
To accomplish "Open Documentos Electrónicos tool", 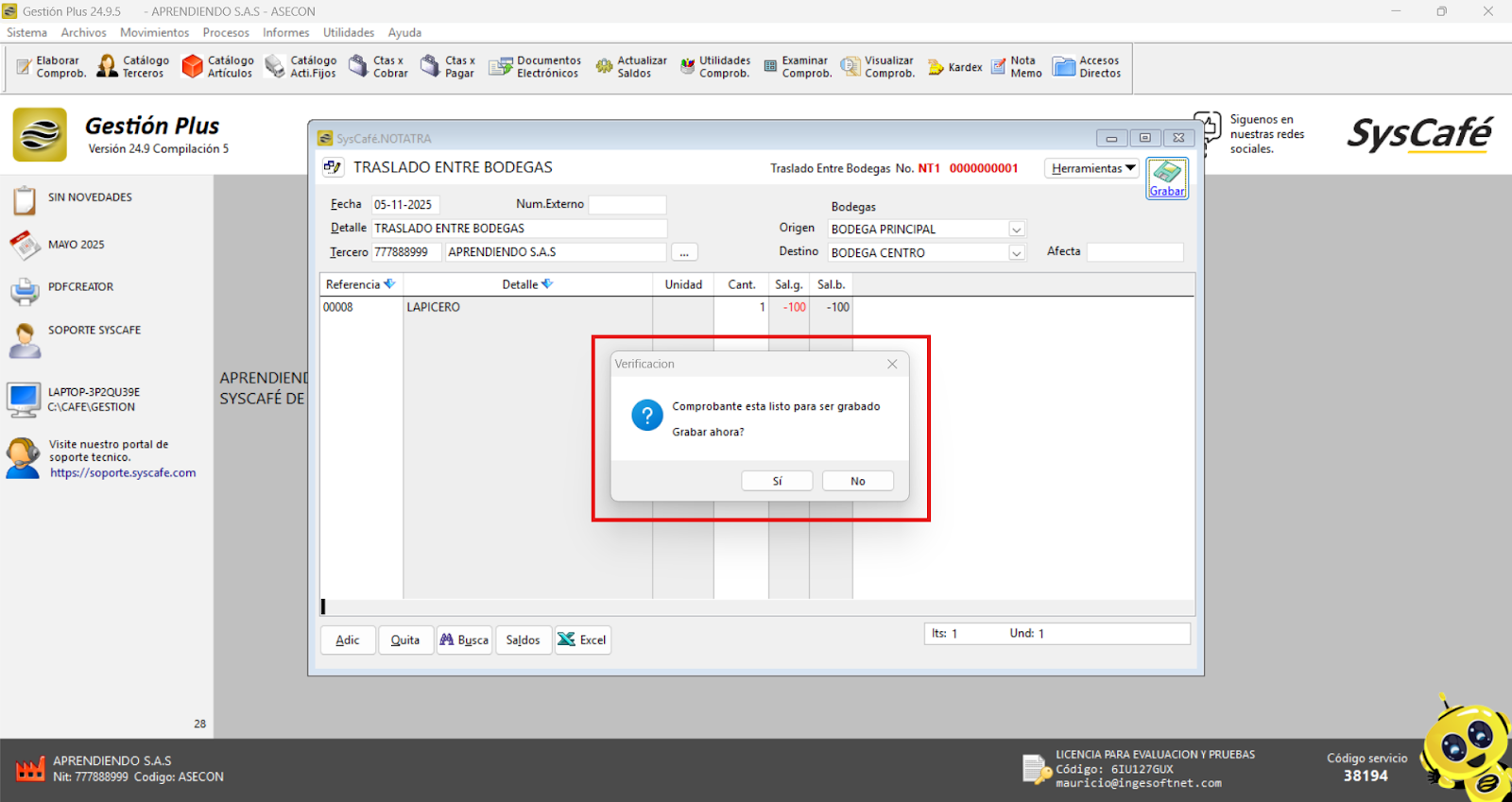I will click(x=534, y=66).
